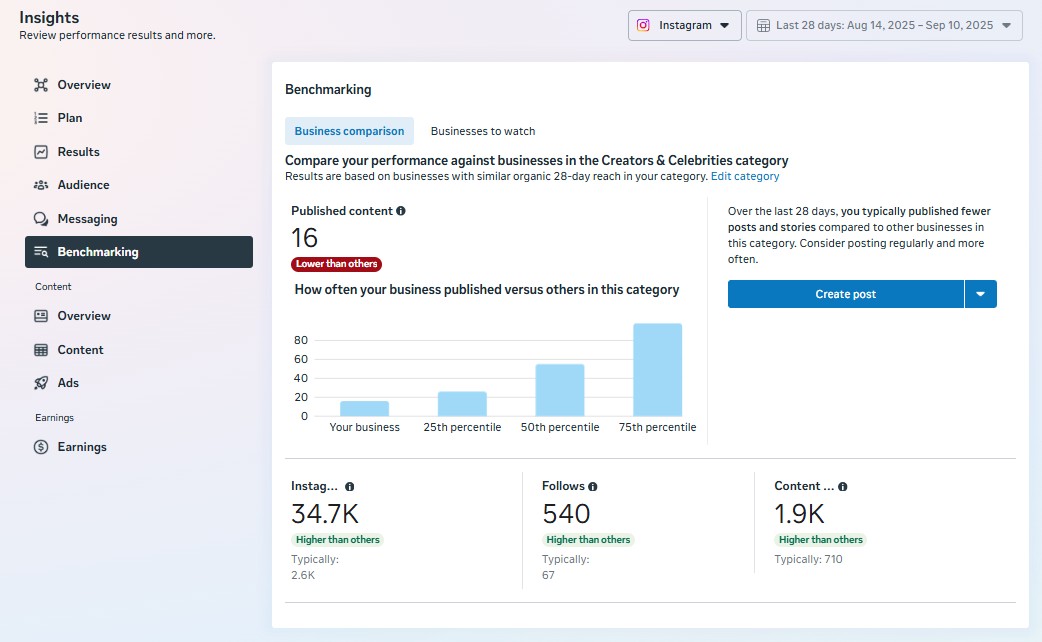Go to the Ads section
Screen dimensions: 1042x642
(x=139, y=383)
